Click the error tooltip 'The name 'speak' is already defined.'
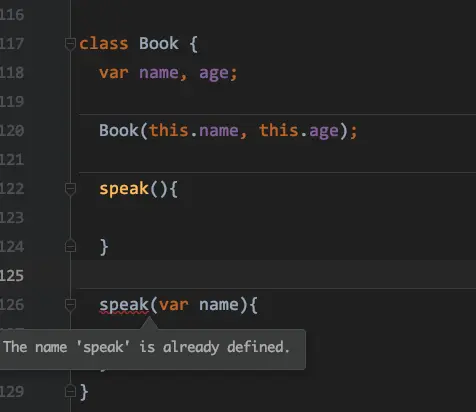This screenshot has width=476, height=412. click(152, 349)
